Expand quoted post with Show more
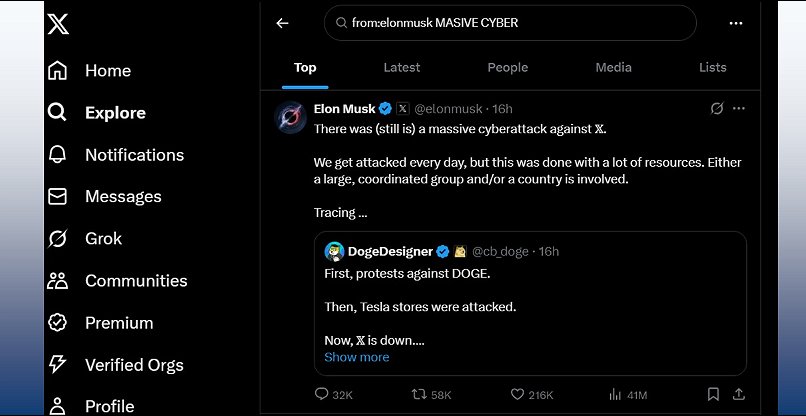Viewport: 806px width, 416px height. [x=357, y=357]
